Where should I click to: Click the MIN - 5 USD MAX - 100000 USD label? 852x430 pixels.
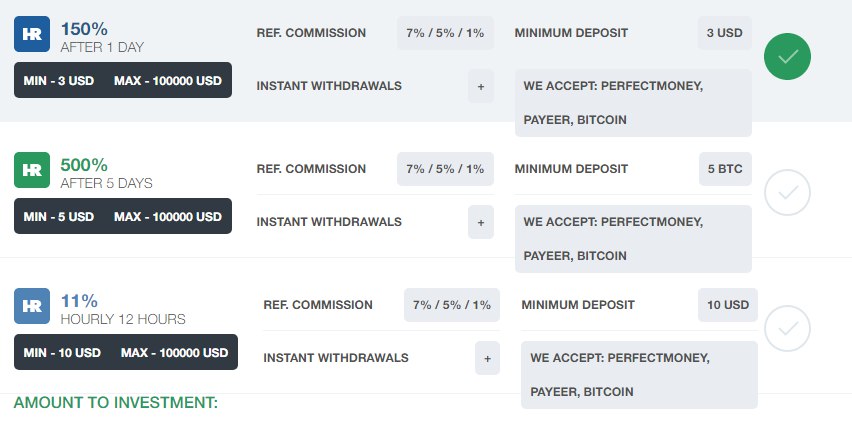(x=123, y=217)
